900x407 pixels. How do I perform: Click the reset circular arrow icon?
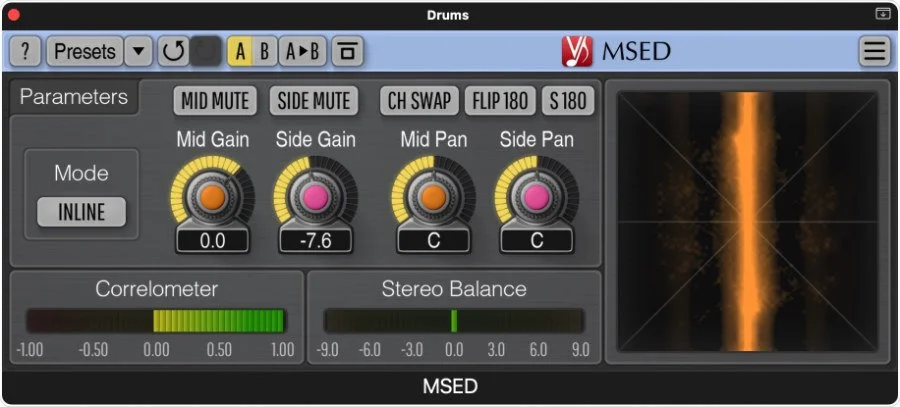coord(173,52)
